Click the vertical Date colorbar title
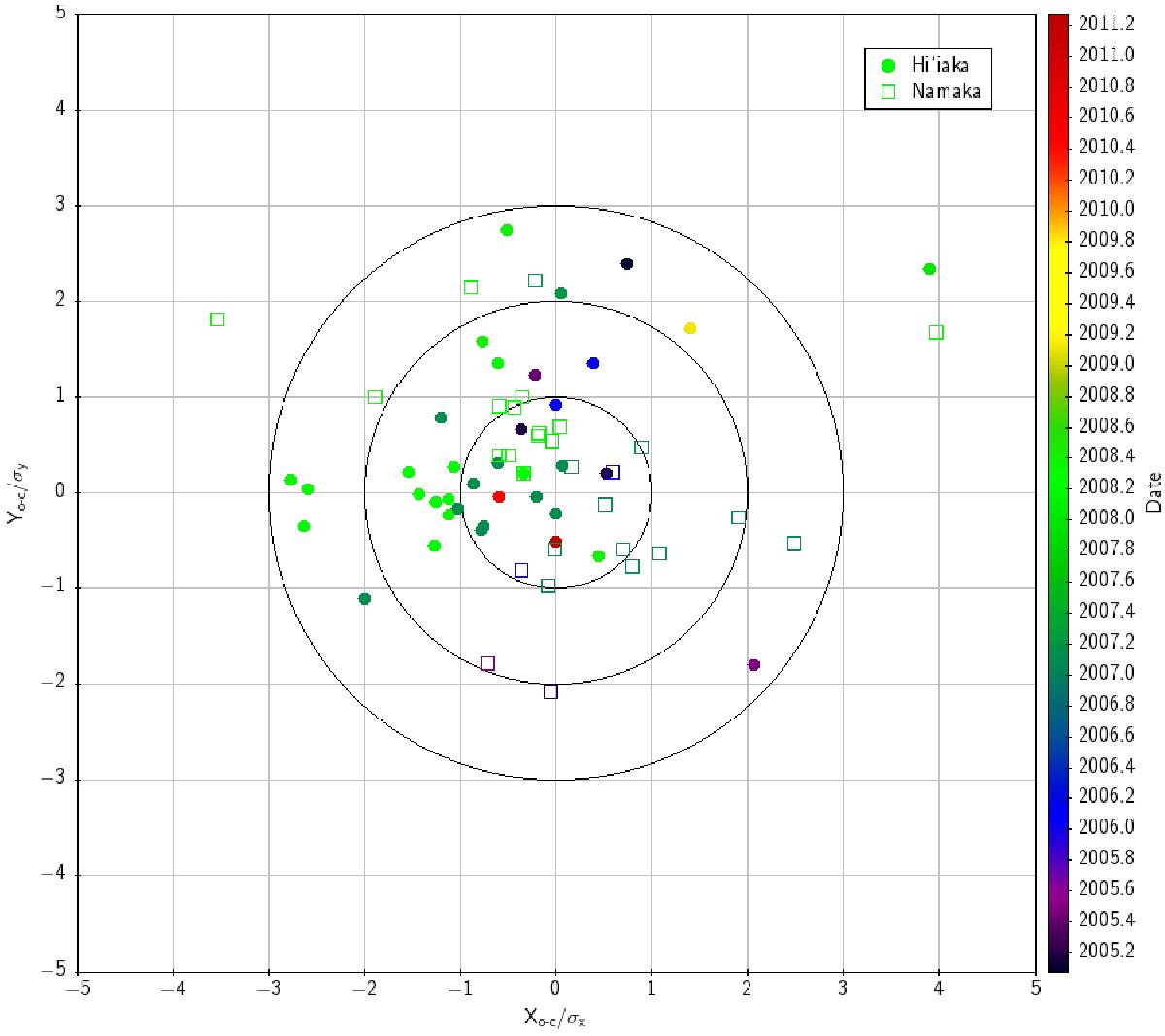Image resolution: width=1165 pixels, height=1036 pixels. click(x=1153, y=492)
